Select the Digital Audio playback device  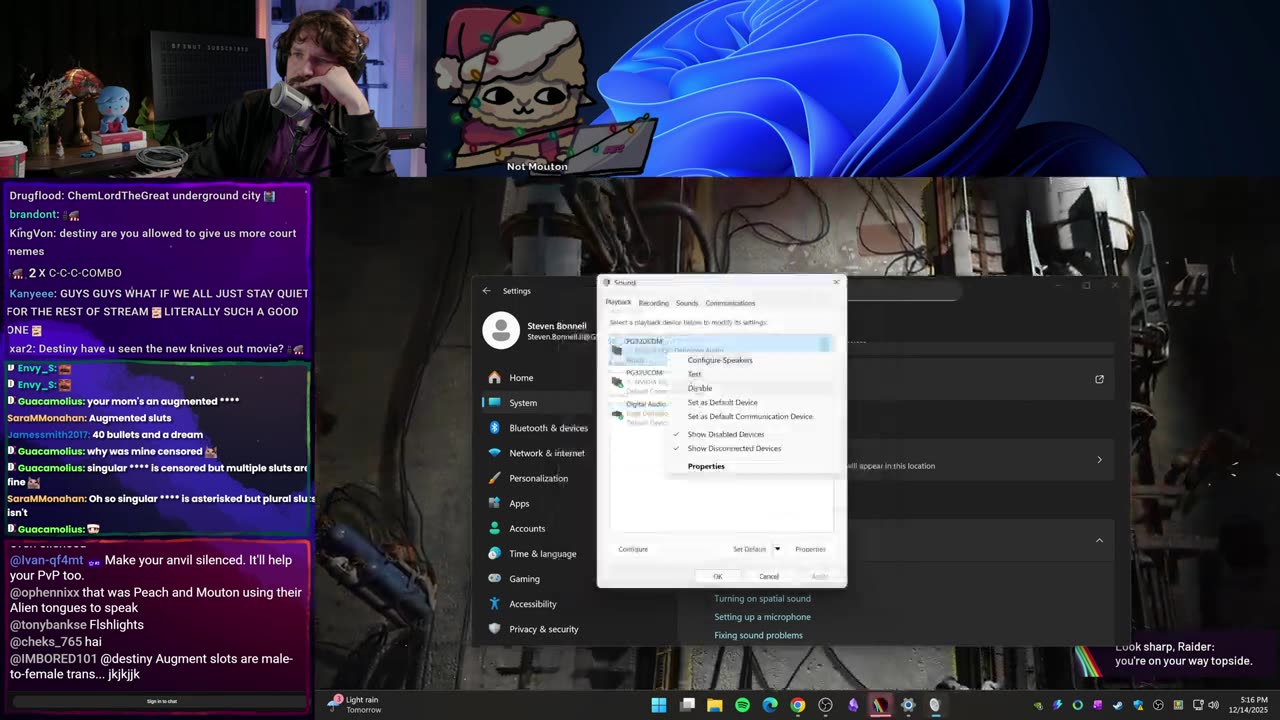[640, 412]
